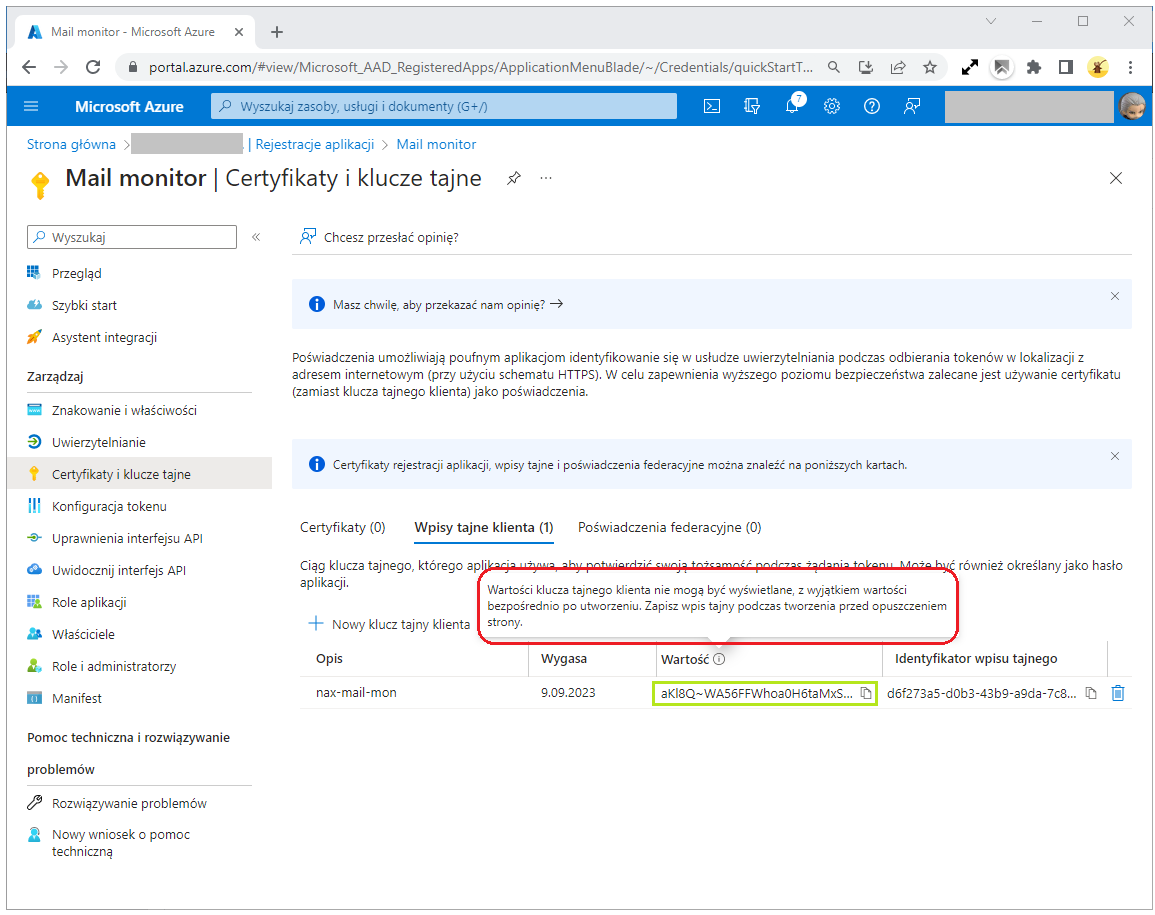Click the expiry date 9.09.2023
This screenshot has width=1155, height=915.
tap(568, 693)
